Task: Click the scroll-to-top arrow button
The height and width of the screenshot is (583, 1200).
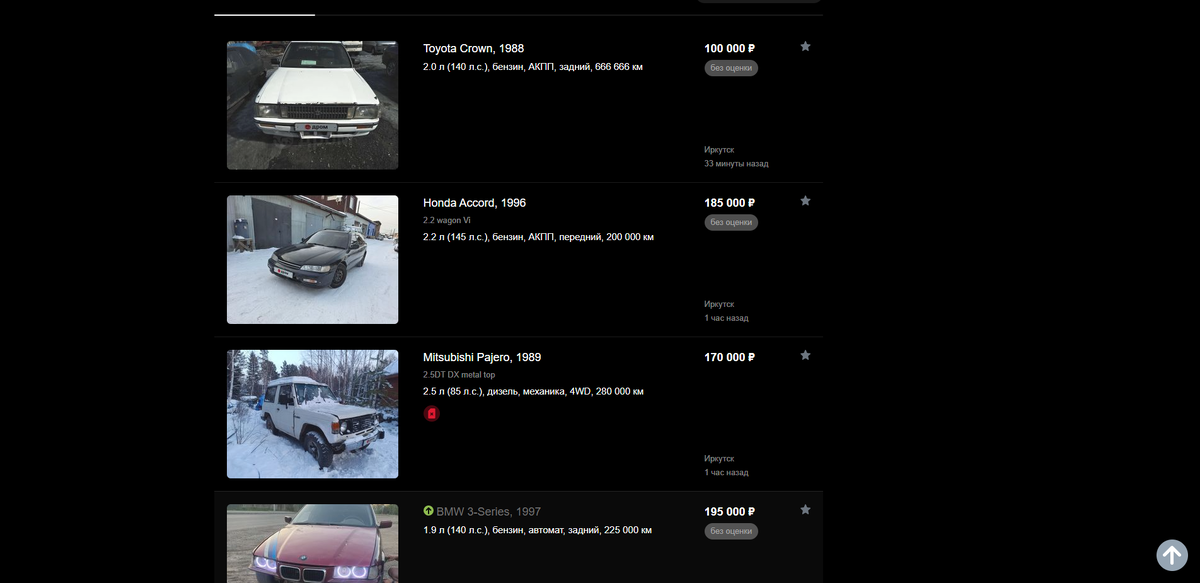Action: 1172,555
